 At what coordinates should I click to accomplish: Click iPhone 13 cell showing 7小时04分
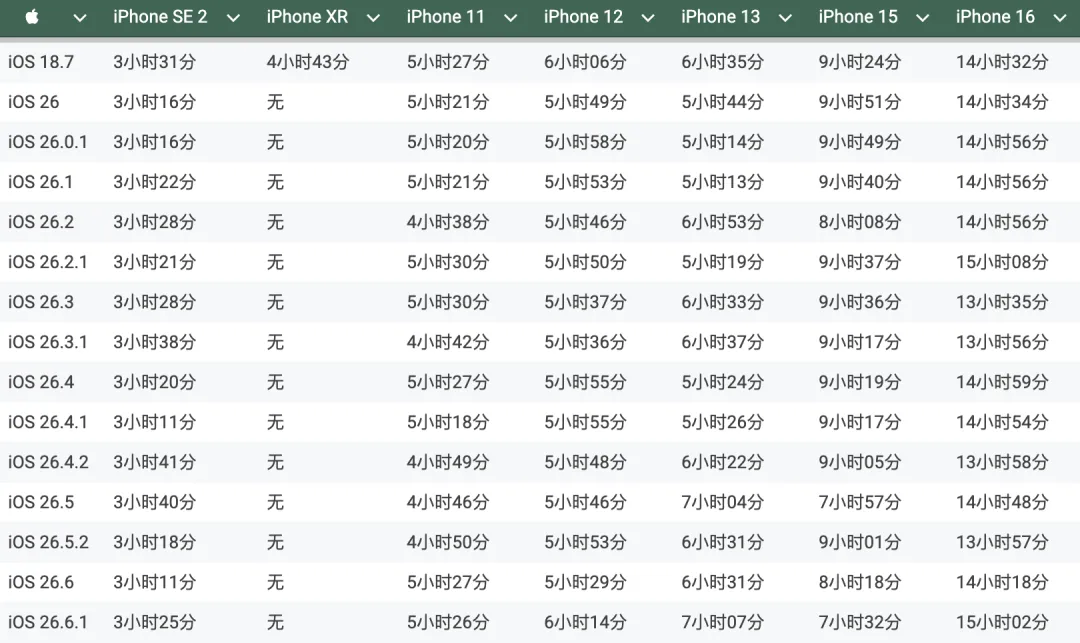point(723,502)
